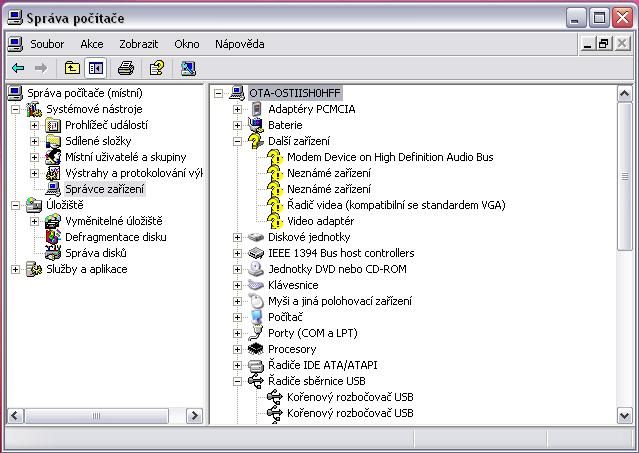Image resolution: width=639 pixels, height=453 pixels.
Task: Open the Zobrazit menu
Action: (x=139, y=44)
